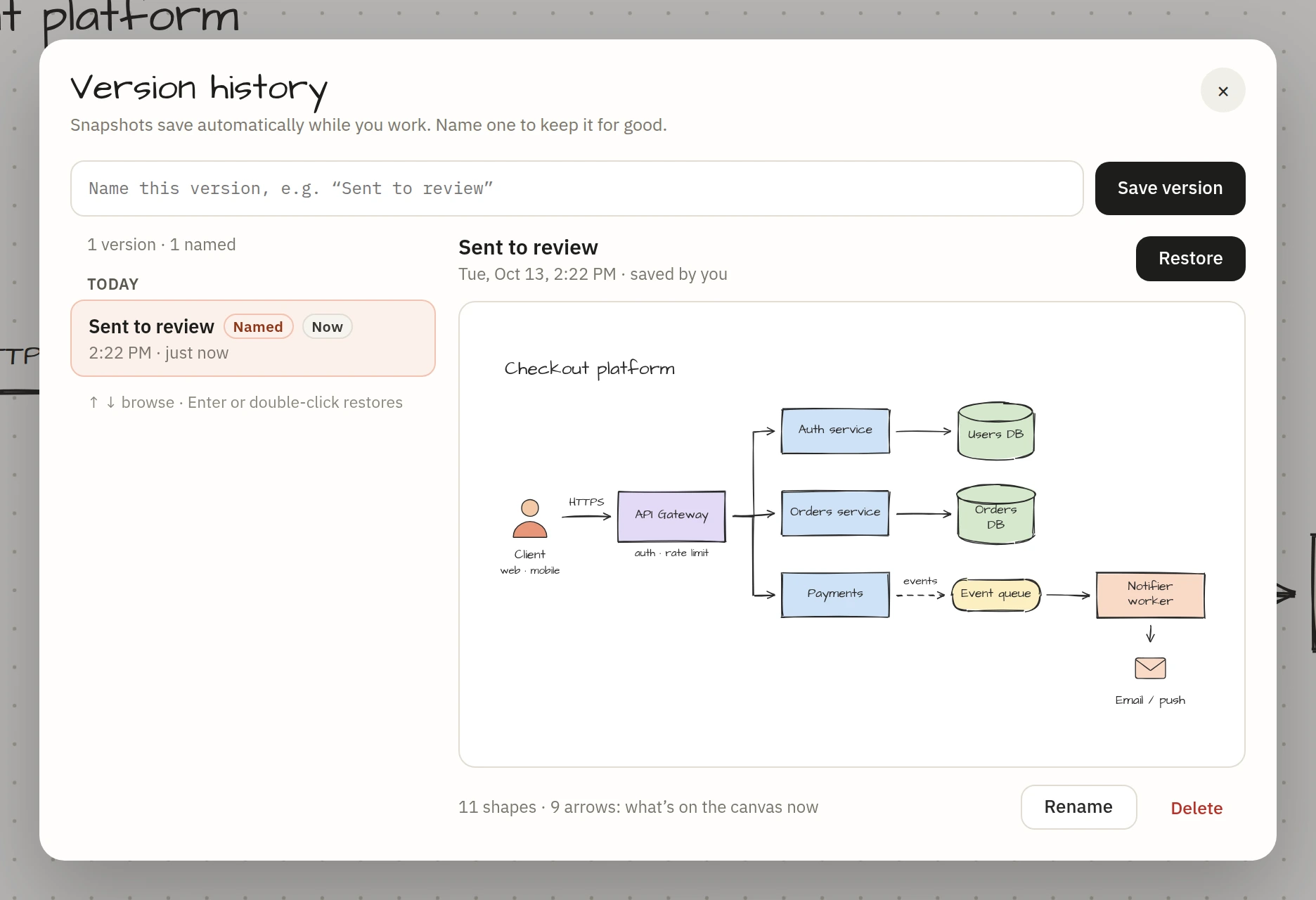Click the Sent to review preview heading
The height and width of the screenshot is (900, 1316).
[x=528, y=247]
